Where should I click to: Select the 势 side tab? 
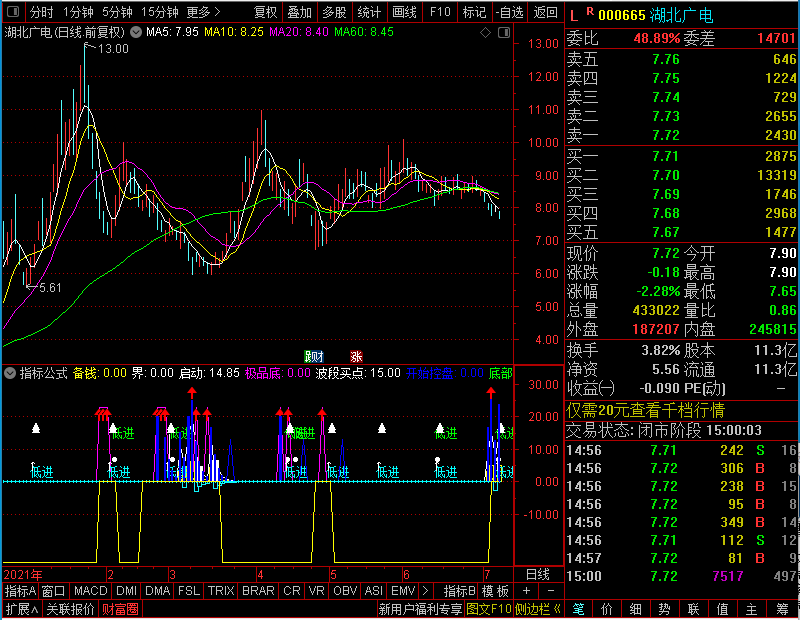point(664,609)
